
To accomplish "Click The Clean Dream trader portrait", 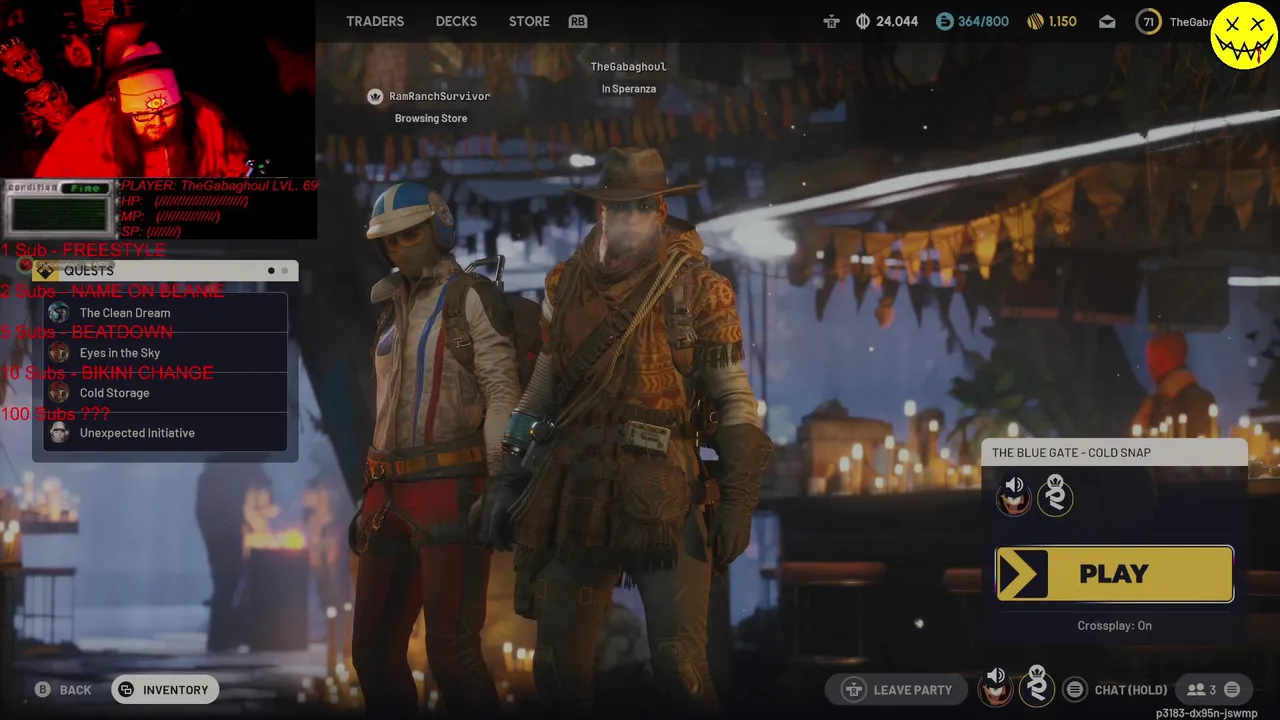I will click(x=59, y=313).
